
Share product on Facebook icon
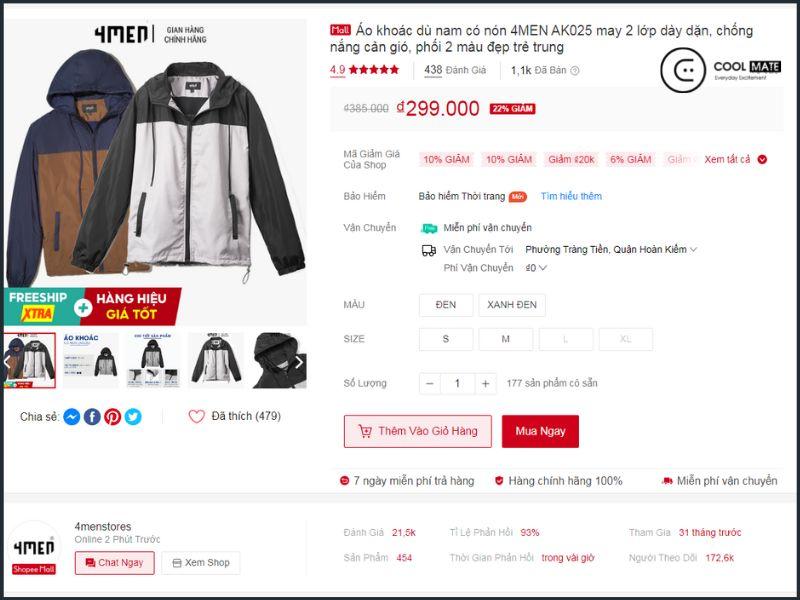point(92,417)
